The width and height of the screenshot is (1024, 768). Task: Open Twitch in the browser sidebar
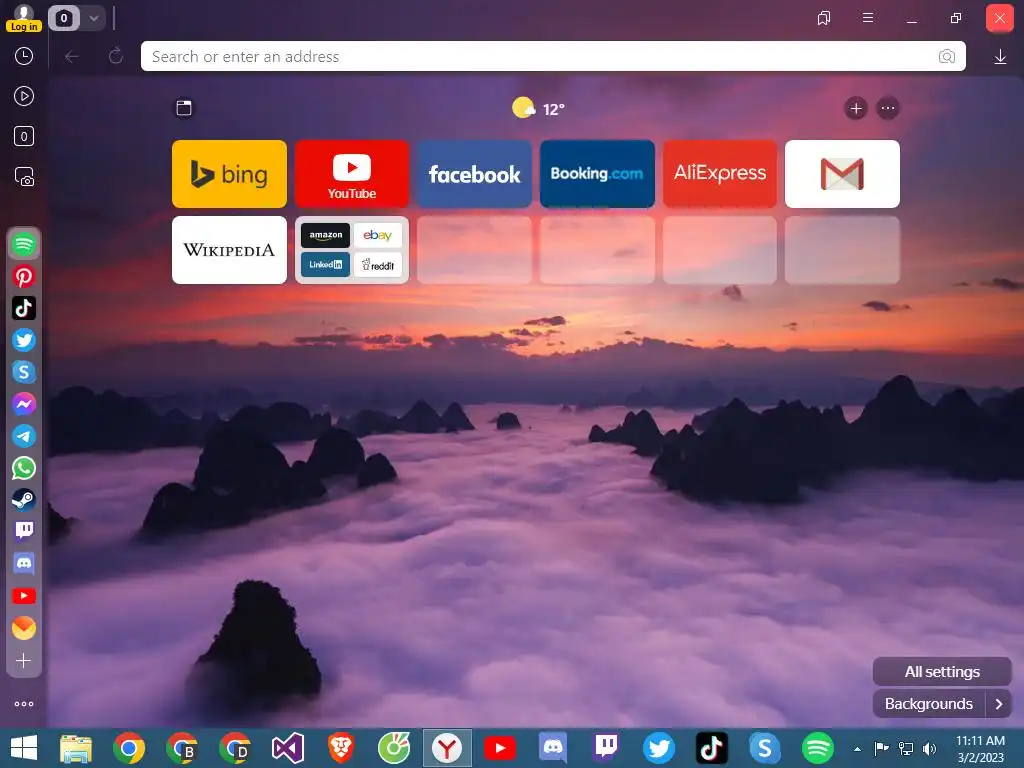tap(24, 531)
